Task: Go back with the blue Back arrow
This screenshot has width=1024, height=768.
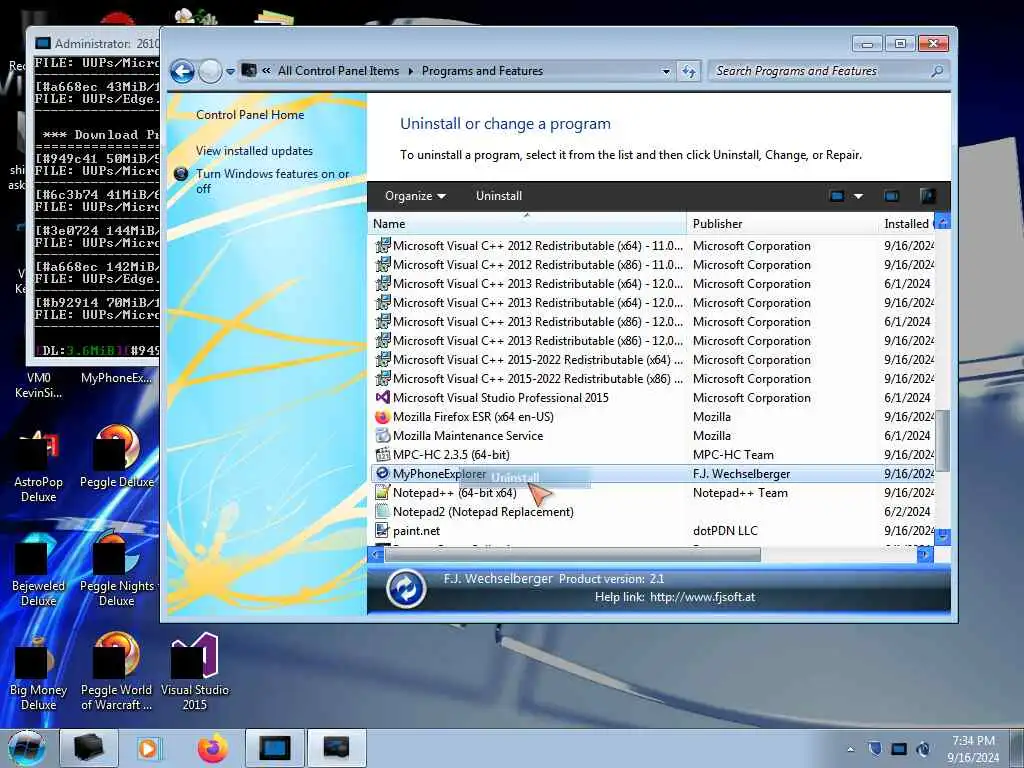Action: [182, 71]
